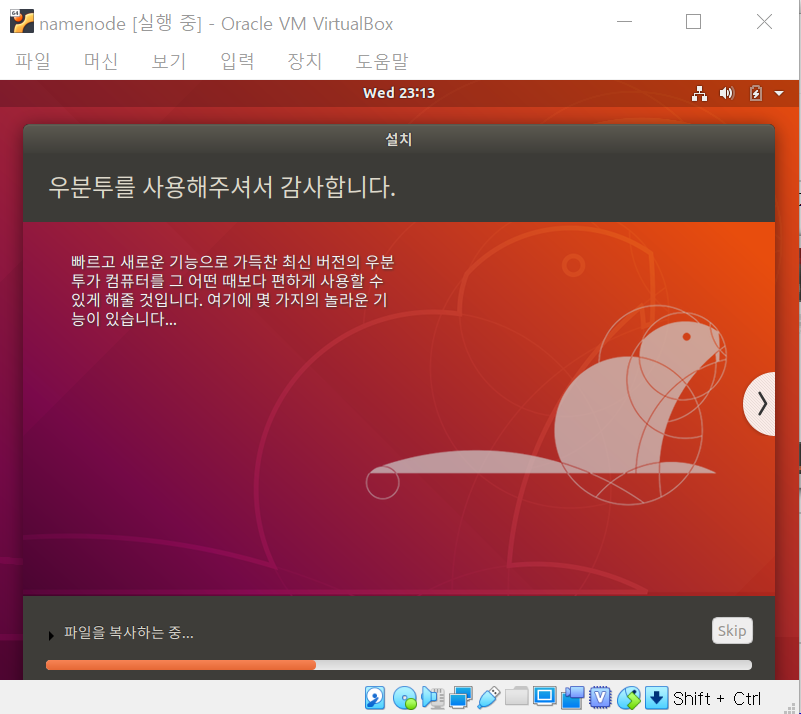Open the 장치 menu
Viewport: 801px width, 714px height.
(304, 61)
